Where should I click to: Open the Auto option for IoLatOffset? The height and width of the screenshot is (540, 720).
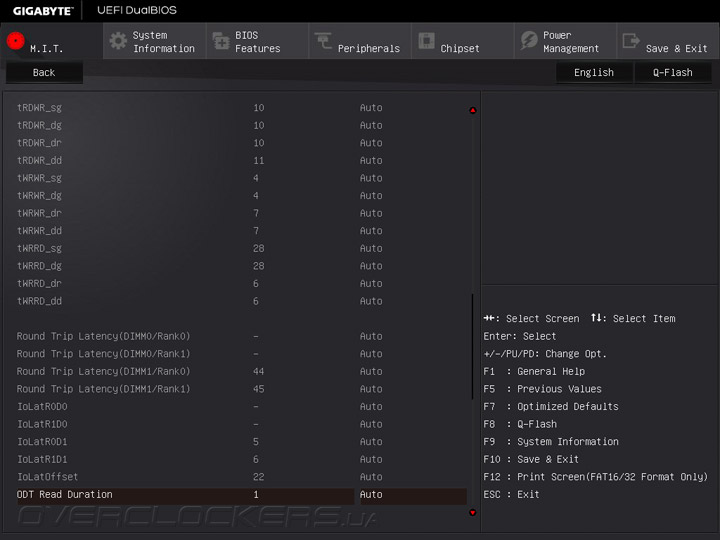coord(371,477)
